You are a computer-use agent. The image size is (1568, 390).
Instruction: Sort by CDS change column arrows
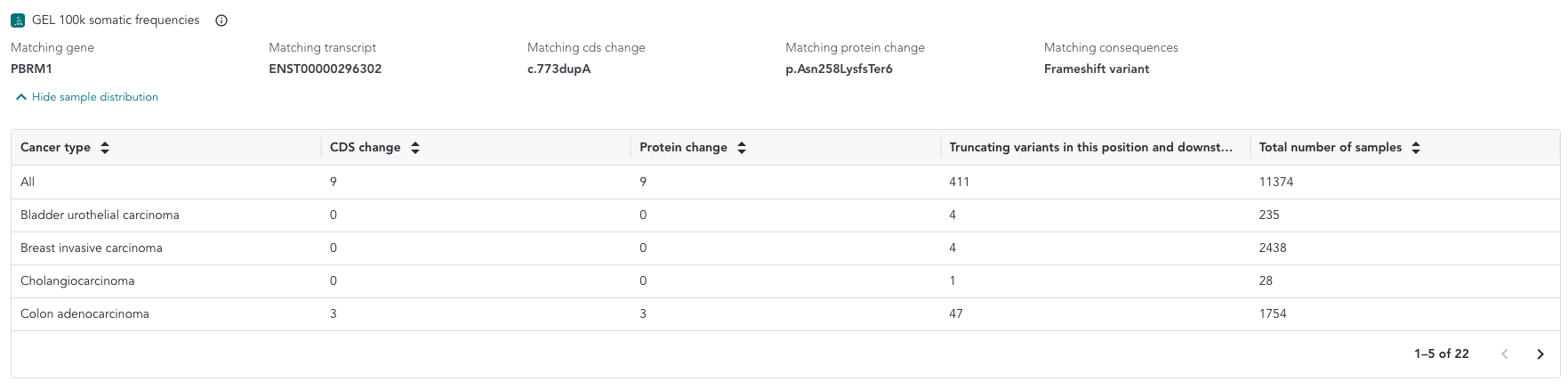pyautogui.click(x=415, y=148)
